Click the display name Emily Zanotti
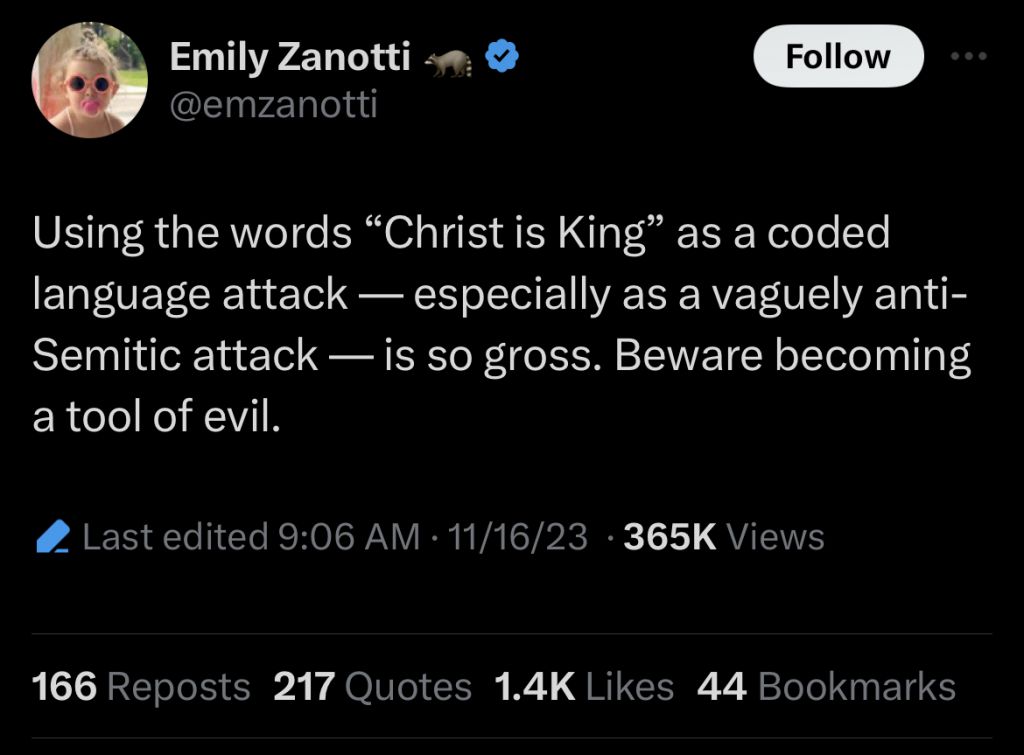 pos(290,58)
